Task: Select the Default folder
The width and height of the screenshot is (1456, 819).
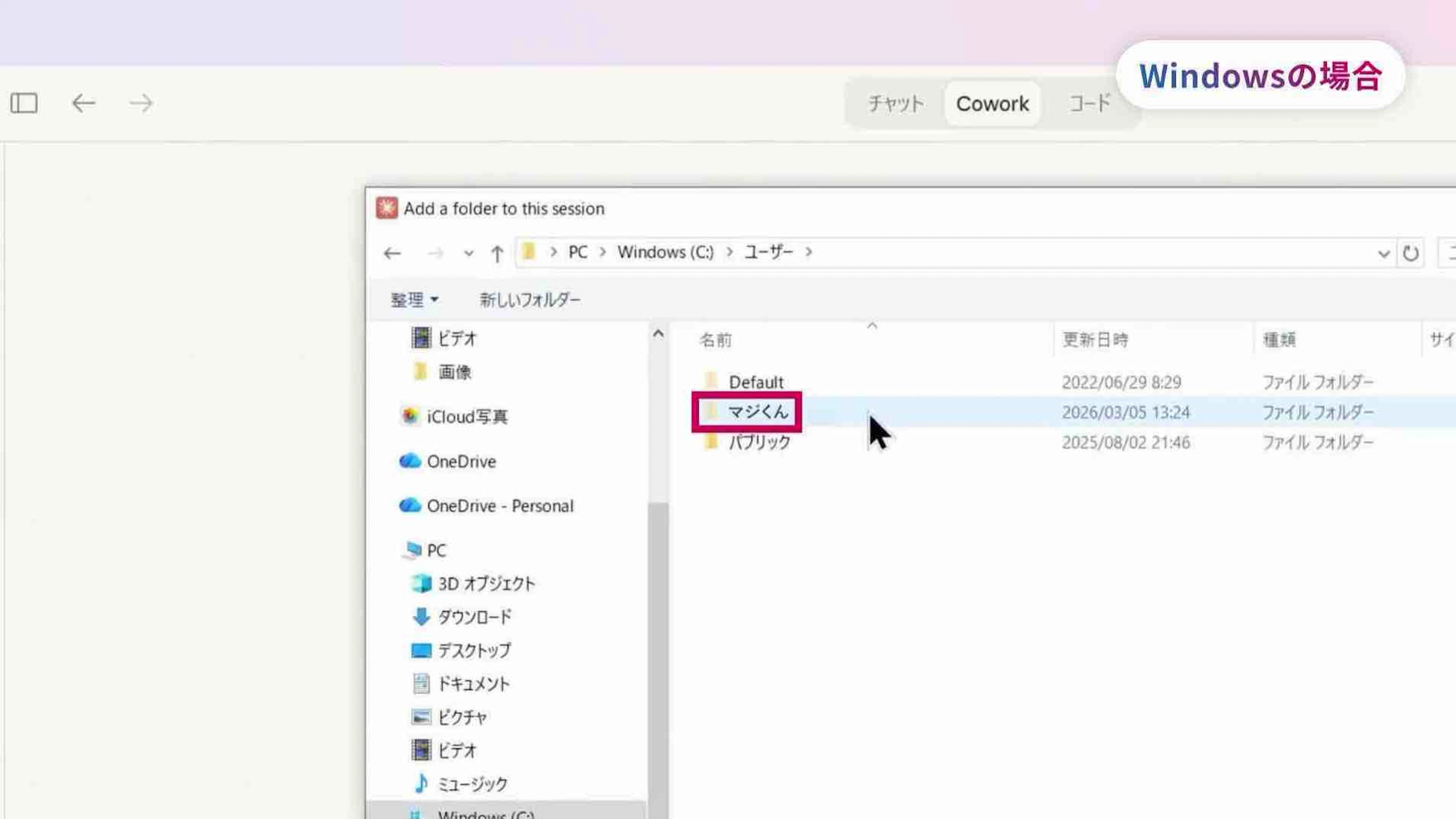Action: pos(756,382)
